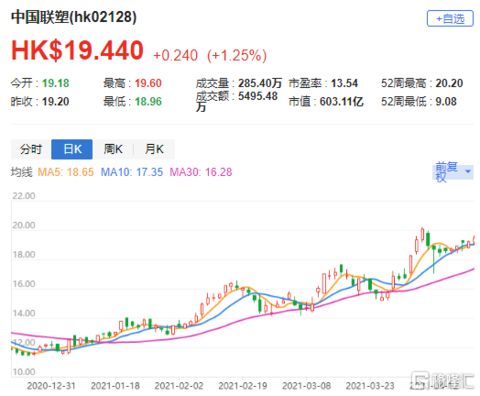Click the 18.00 y-axis price label

24,255
